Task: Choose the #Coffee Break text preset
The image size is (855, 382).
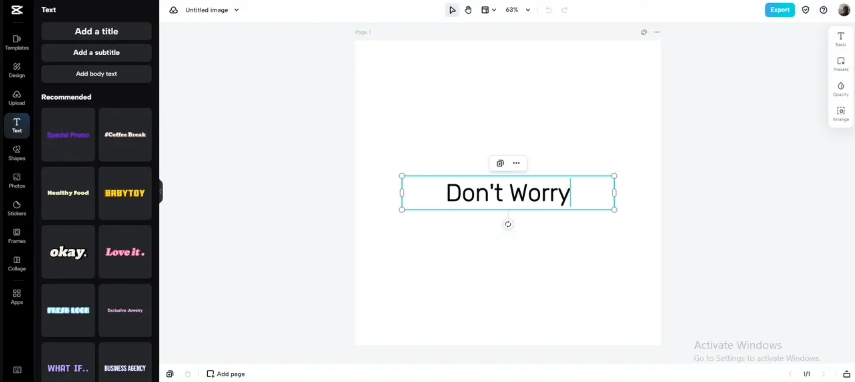Action: pyautogui.click(x=125, y=135)
